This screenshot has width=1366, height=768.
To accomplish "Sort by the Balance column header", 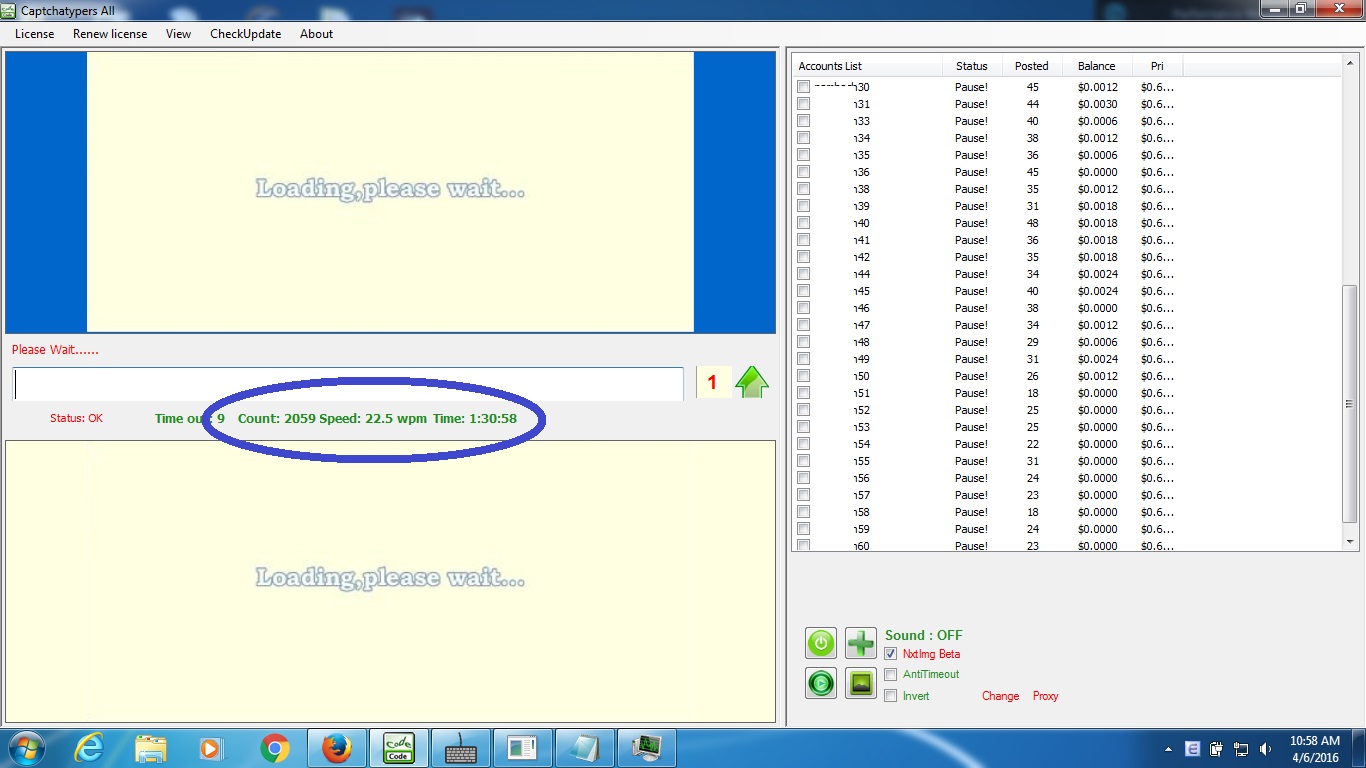I will click(x=1097, y=66).
